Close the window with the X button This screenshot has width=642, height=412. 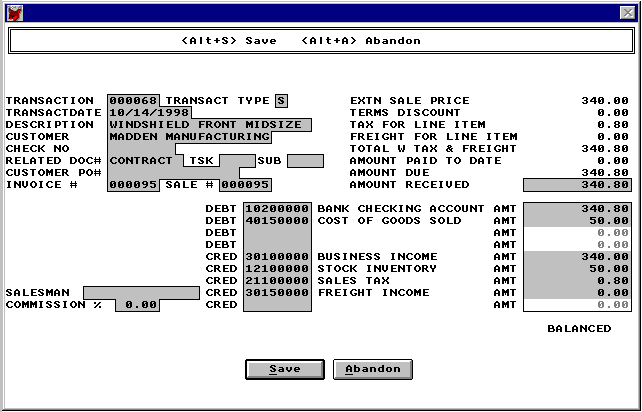click(628, 13)
